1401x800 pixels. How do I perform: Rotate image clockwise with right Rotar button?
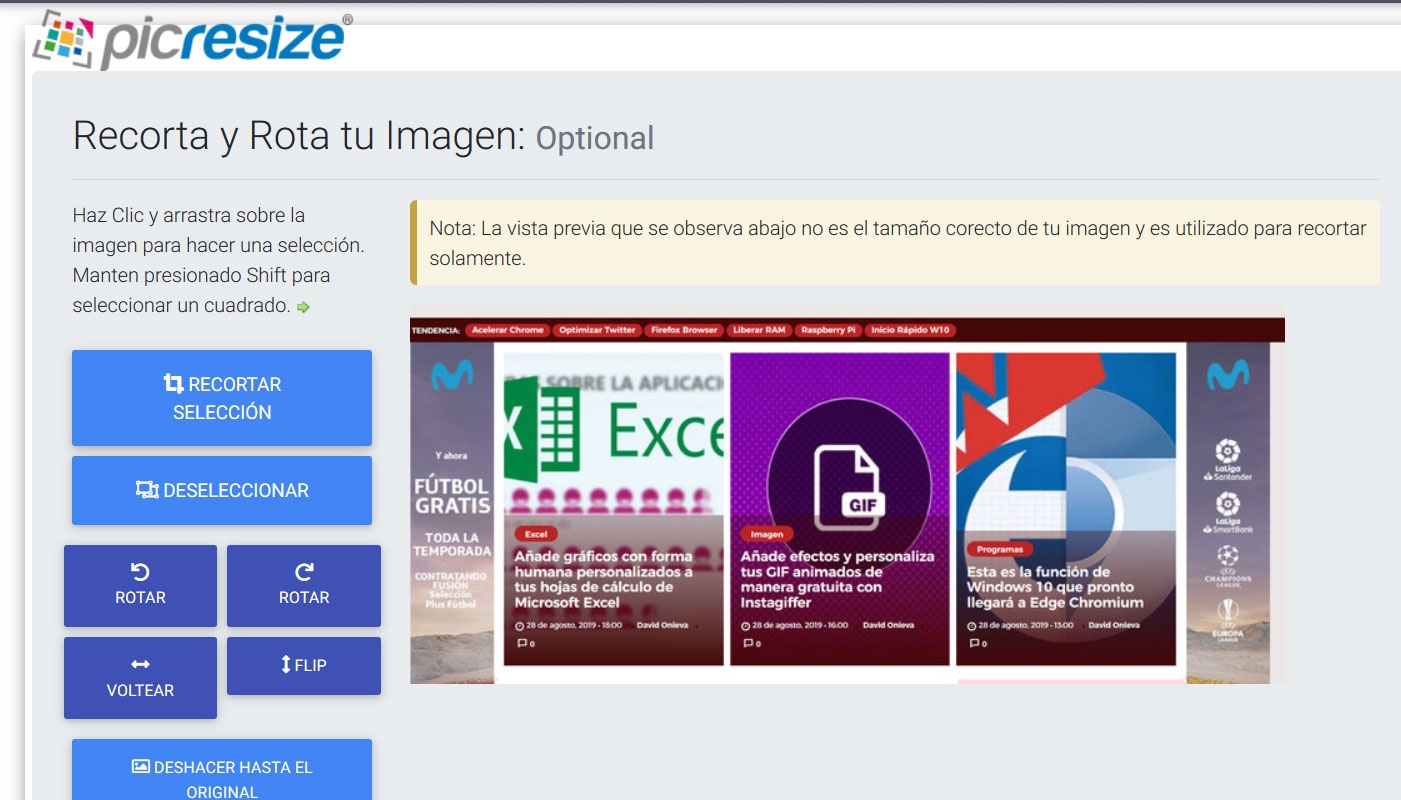[304, 586]
